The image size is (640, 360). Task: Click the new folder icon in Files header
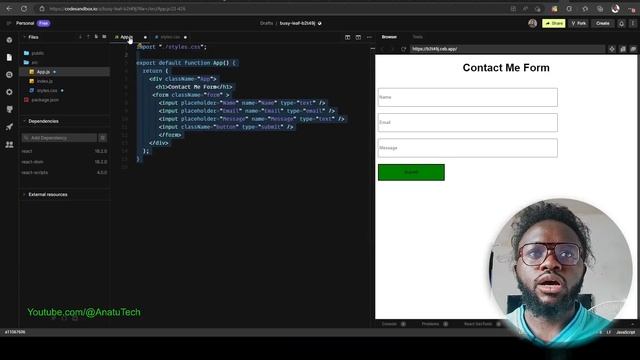[x=104, y=37]
